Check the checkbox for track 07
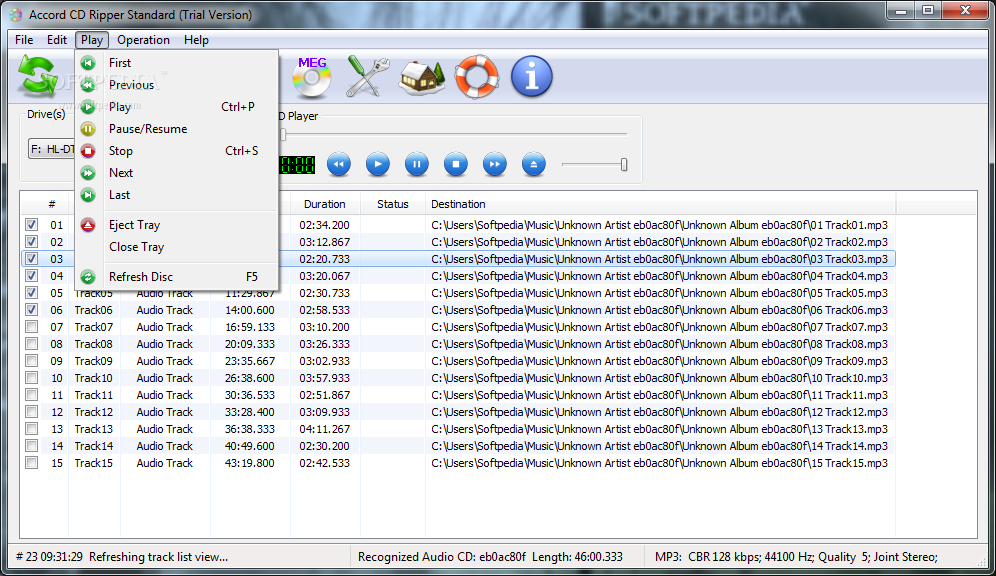Screen dimensions: 996x576 [31, 327]
